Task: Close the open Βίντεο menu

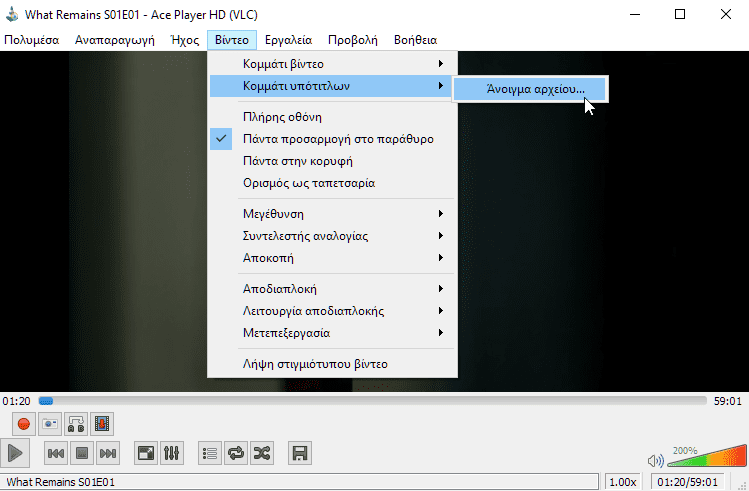Action: tap(232, 40)
